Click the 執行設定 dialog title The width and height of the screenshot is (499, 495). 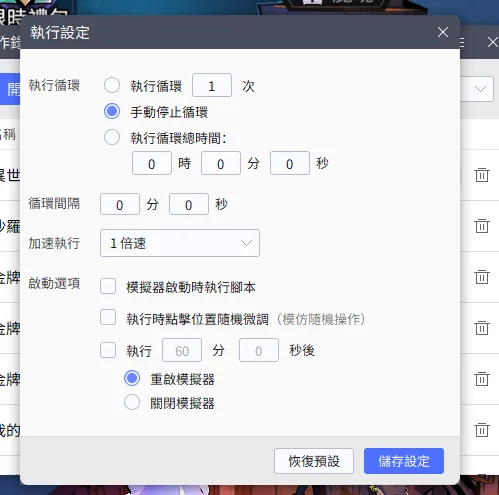pyautogui.click(x=60, y=33)
